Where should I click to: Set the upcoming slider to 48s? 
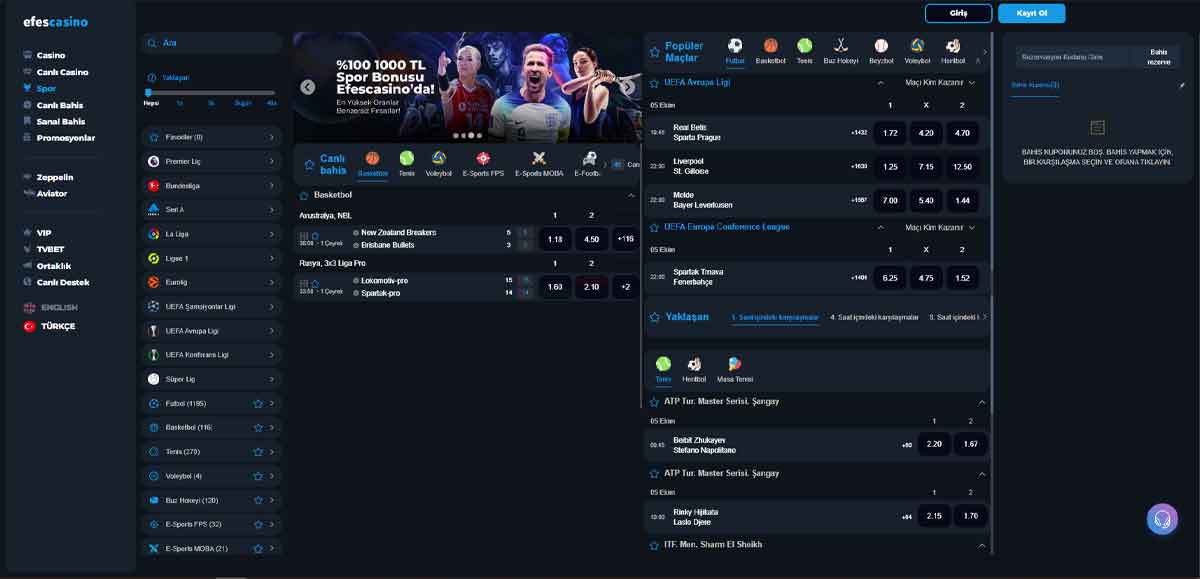(272, 103)
